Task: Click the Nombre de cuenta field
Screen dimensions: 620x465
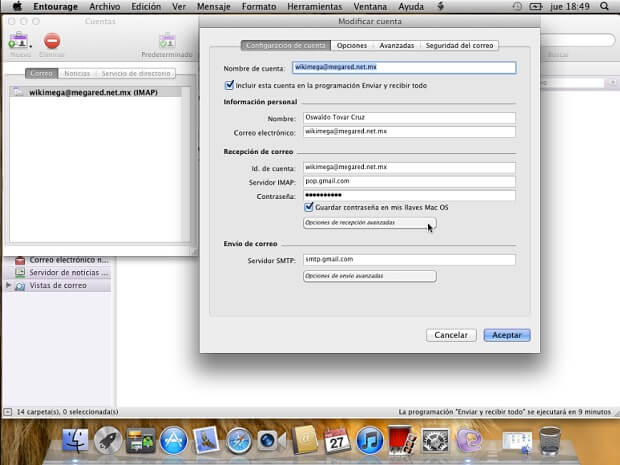Action: 404,68
